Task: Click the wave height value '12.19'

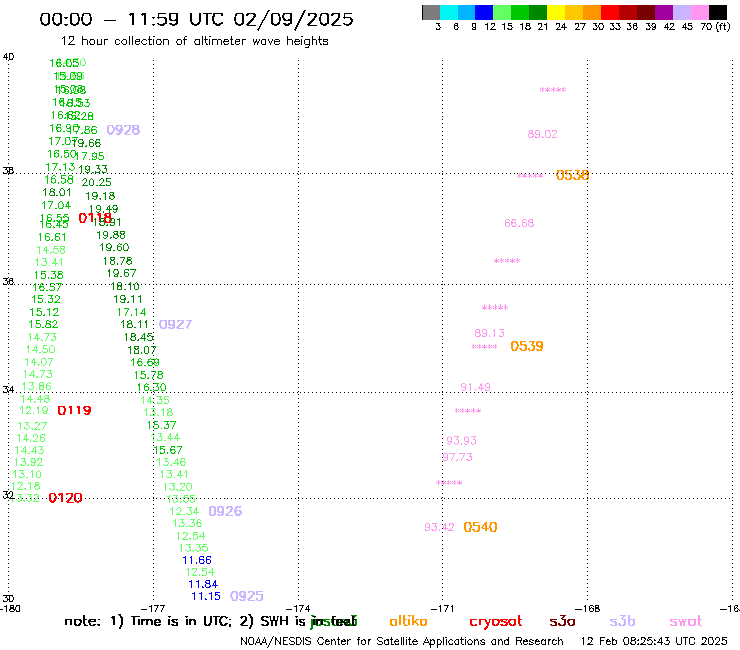Action: [34, 411]
